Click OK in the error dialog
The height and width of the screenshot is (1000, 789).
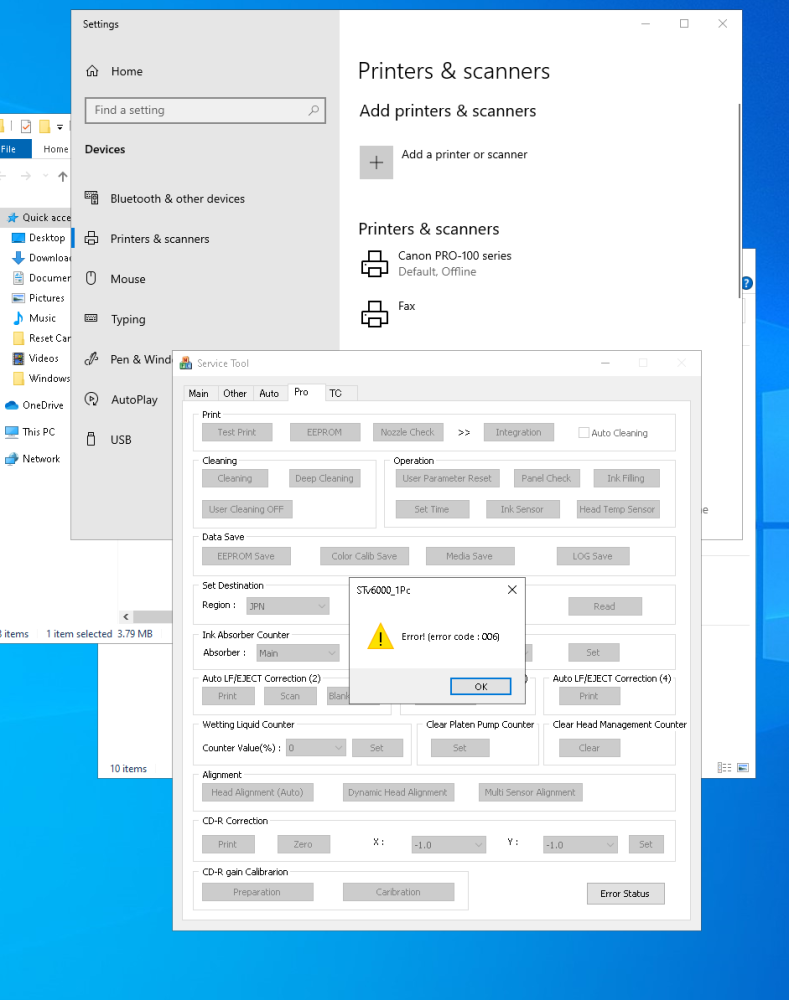pos(480,686)
